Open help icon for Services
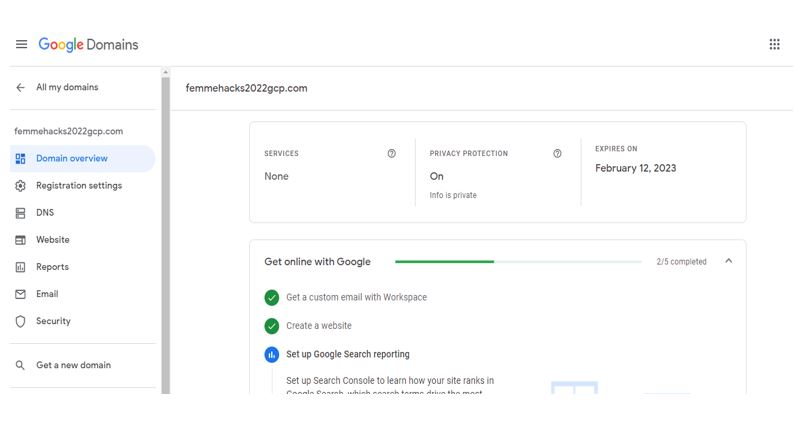 pyautogui.click(x=391, y=153)
